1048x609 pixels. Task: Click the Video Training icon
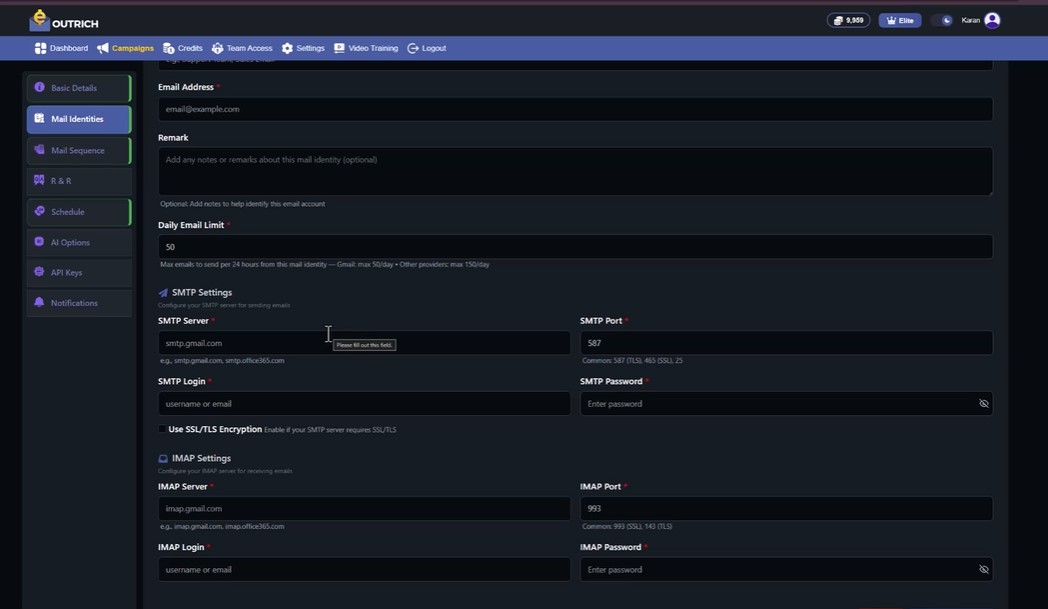[x=340, y=48]
